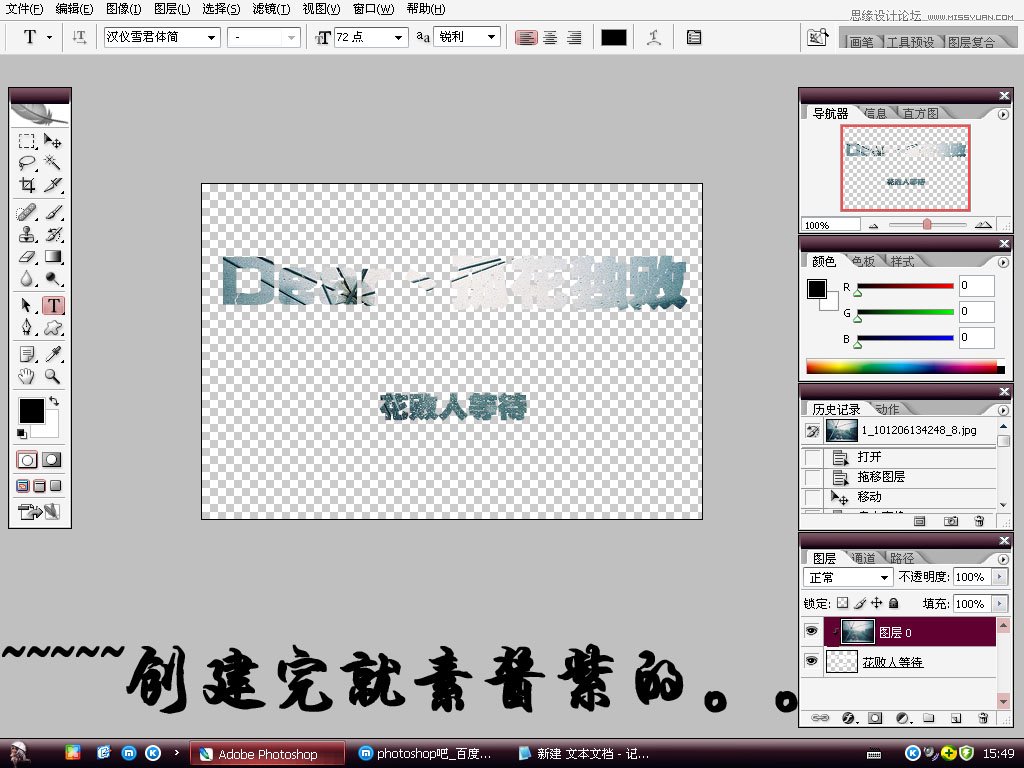Open the anti-aliasing dropdown showing 锐利
The height and width of the screenshot is (768, 1024).
(x=466, y=37)
